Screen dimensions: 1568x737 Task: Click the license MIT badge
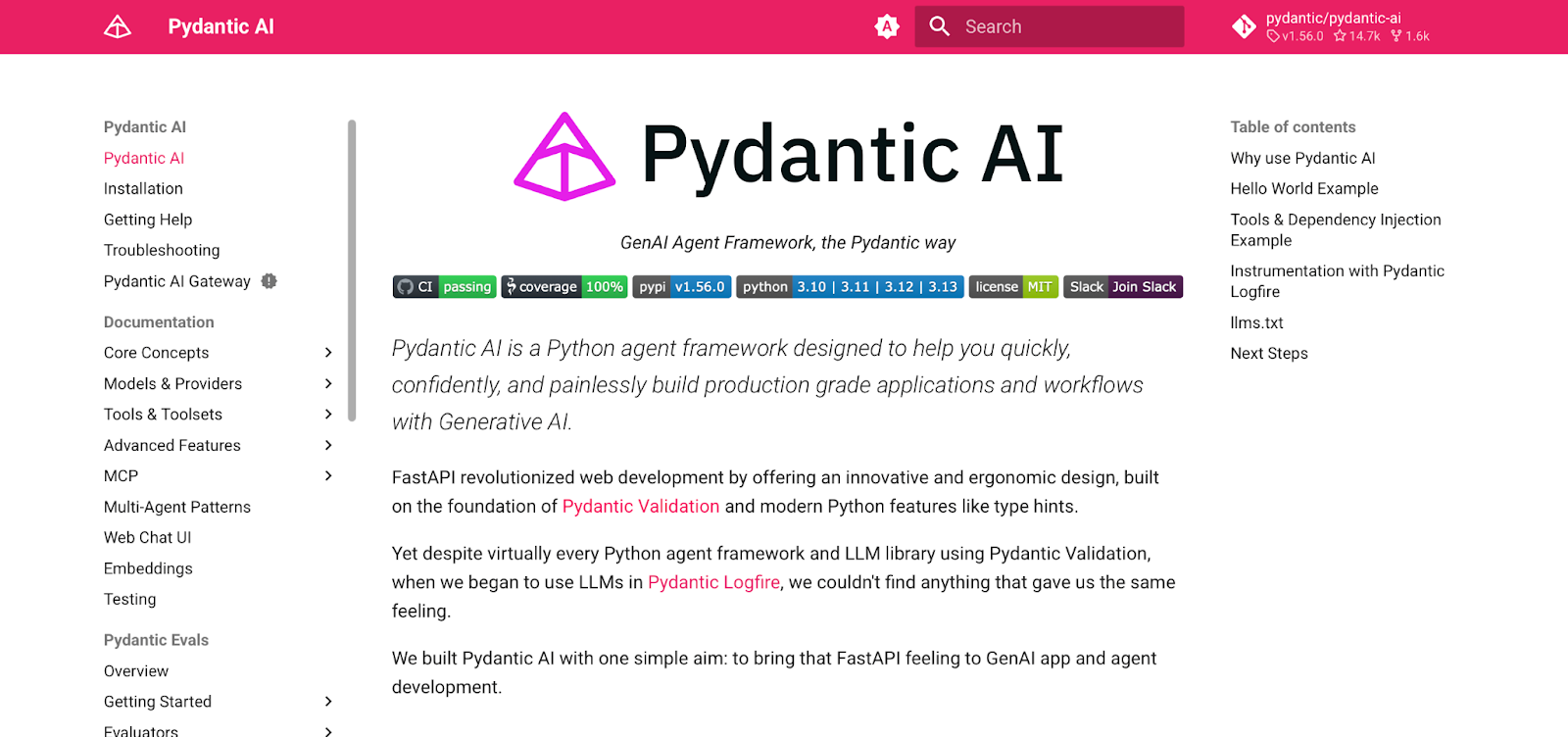[x=1013, y=287]
